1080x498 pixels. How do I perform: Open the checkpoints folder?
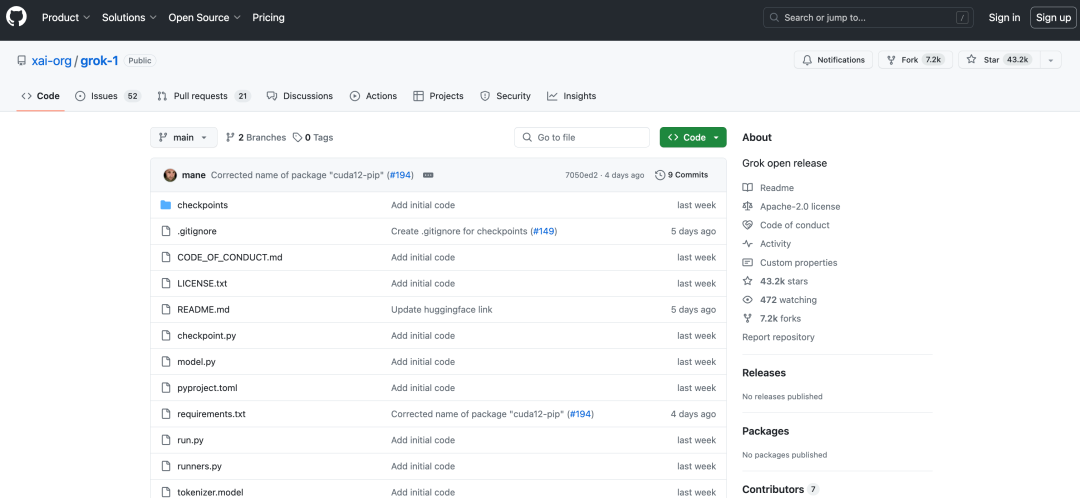202,205
